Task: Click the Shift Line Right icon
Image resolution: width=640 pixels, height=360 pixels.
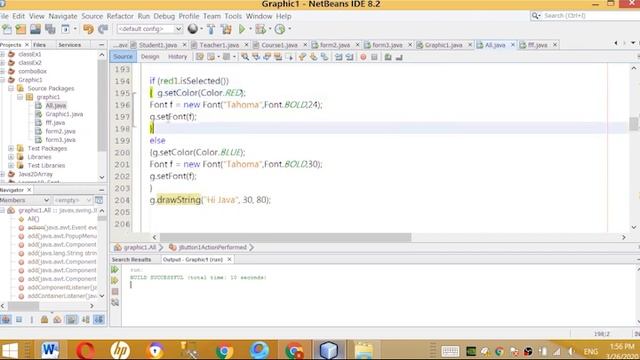Action: (350, 57)
